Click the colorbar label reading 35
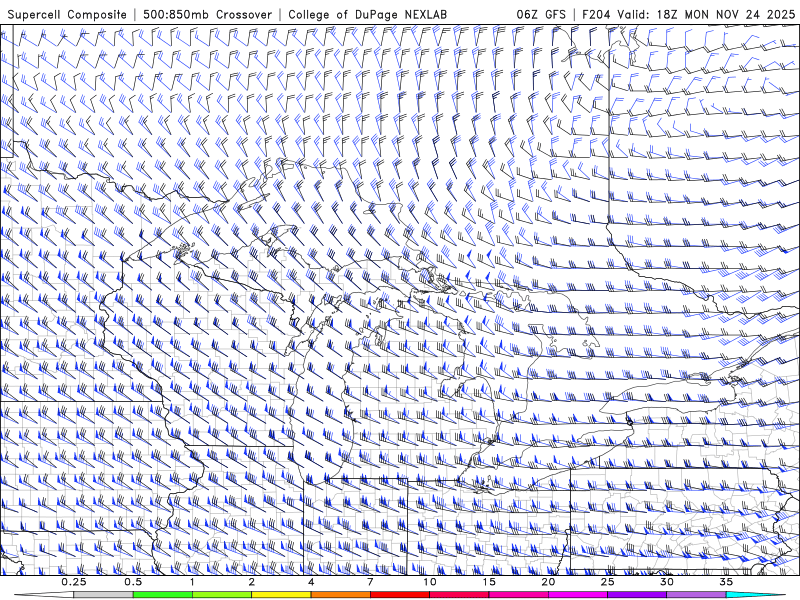This screenshot has width=800, height=600. [x=726, y=582]
